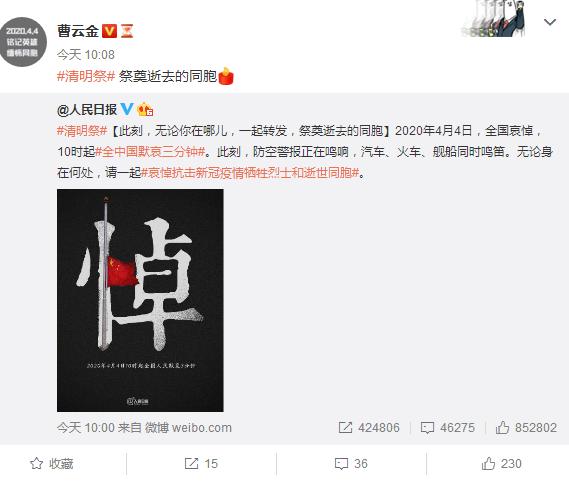This screenshot has width=569, height=481.
Task: Click the blue verified V badge
Action: (x=127, y=109)
